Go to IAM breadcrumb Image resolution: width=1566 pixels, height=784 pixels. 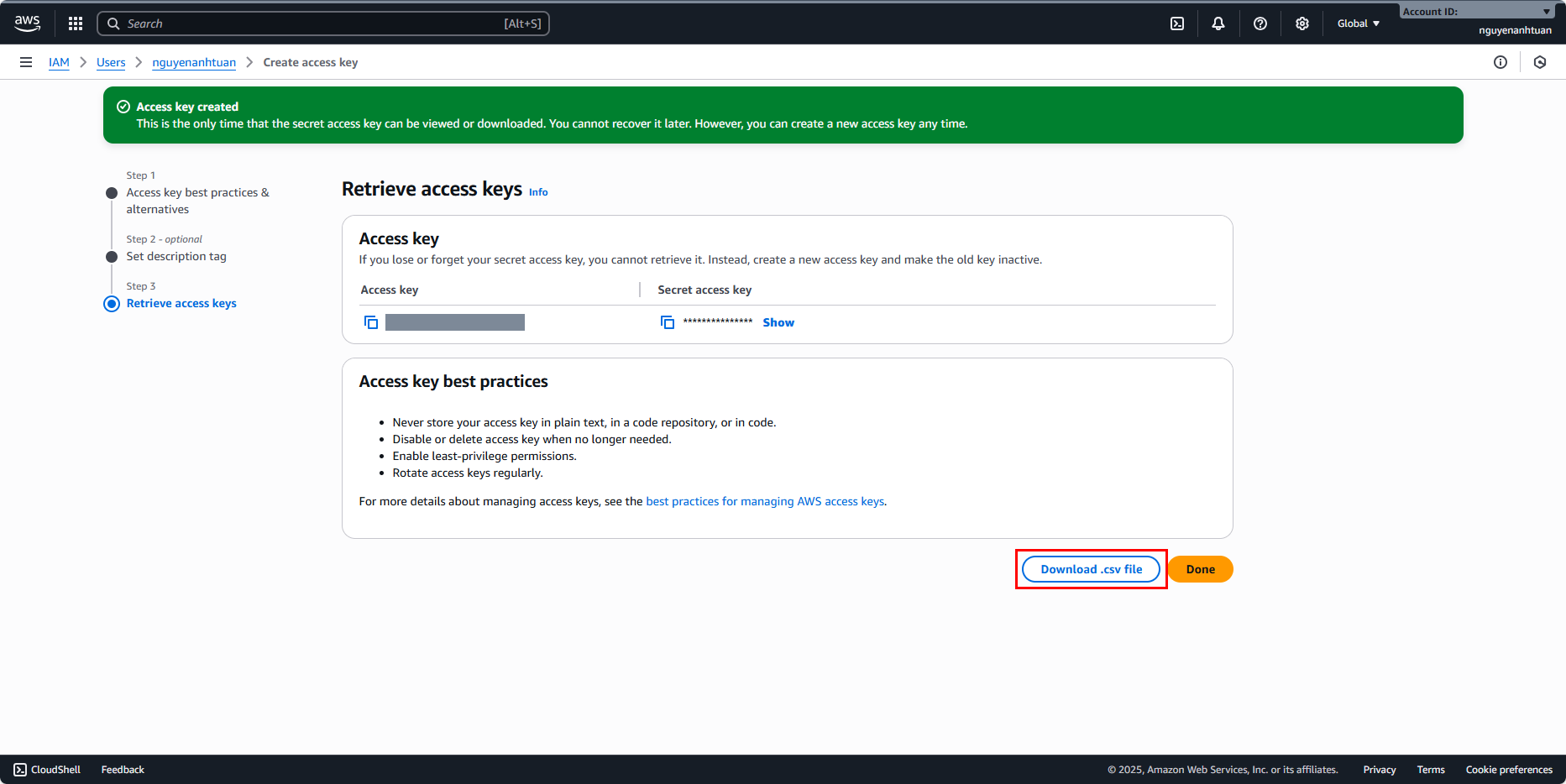tap(59, 62)
